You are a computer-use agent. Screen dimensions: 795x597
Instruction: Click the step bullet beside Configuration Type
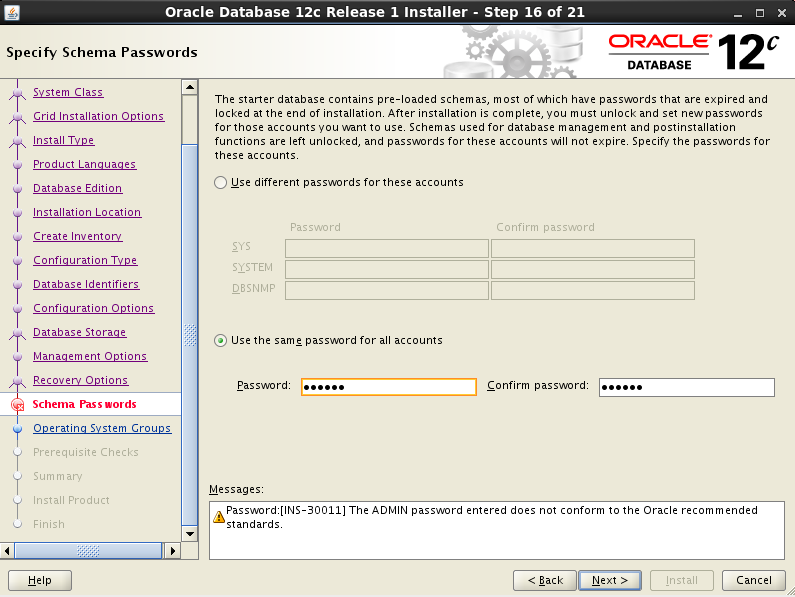click(18, 261)
